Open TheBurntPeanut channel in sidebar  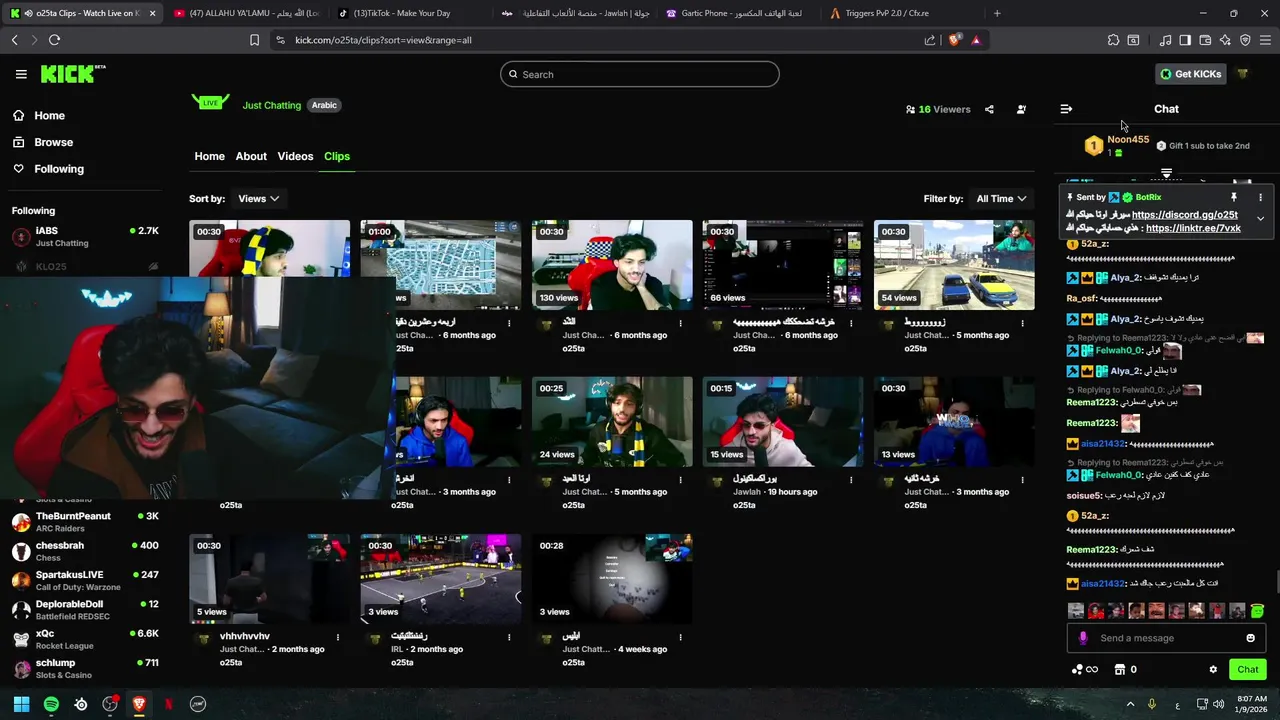pos(85,522)
